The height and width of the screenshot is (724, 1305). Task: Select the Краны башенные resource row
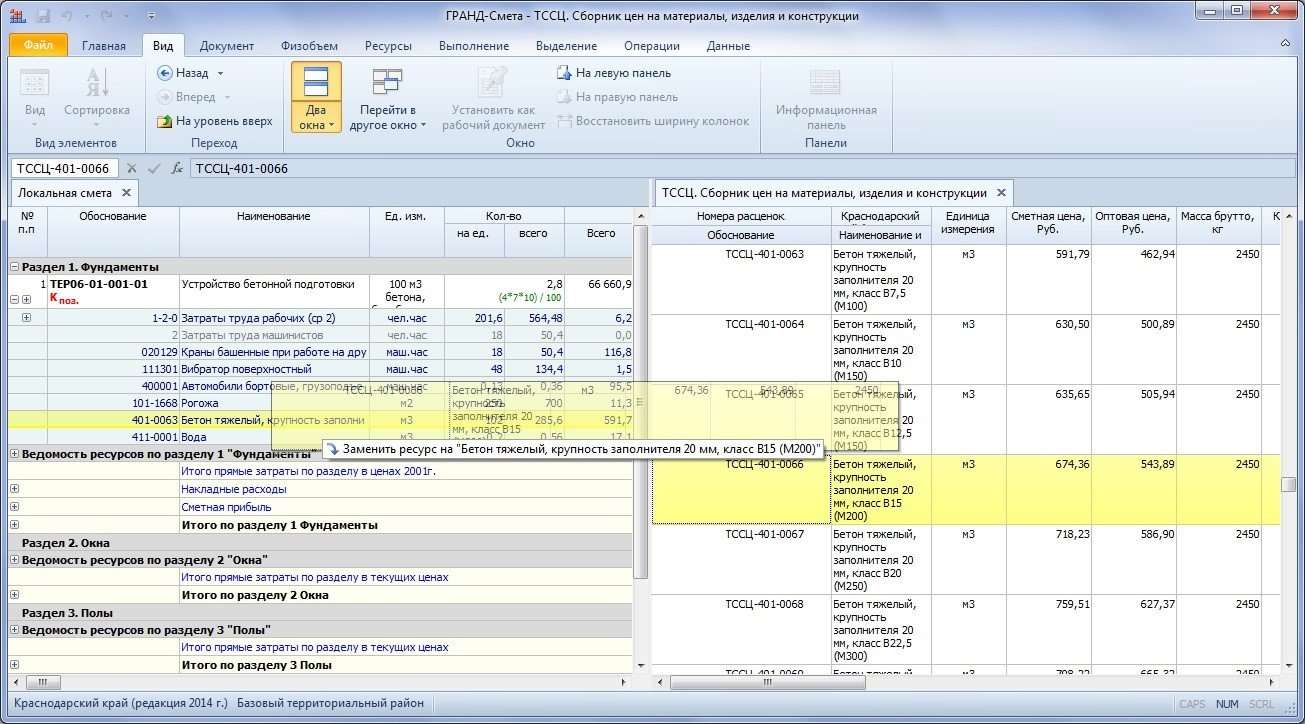tap(320, 352)
